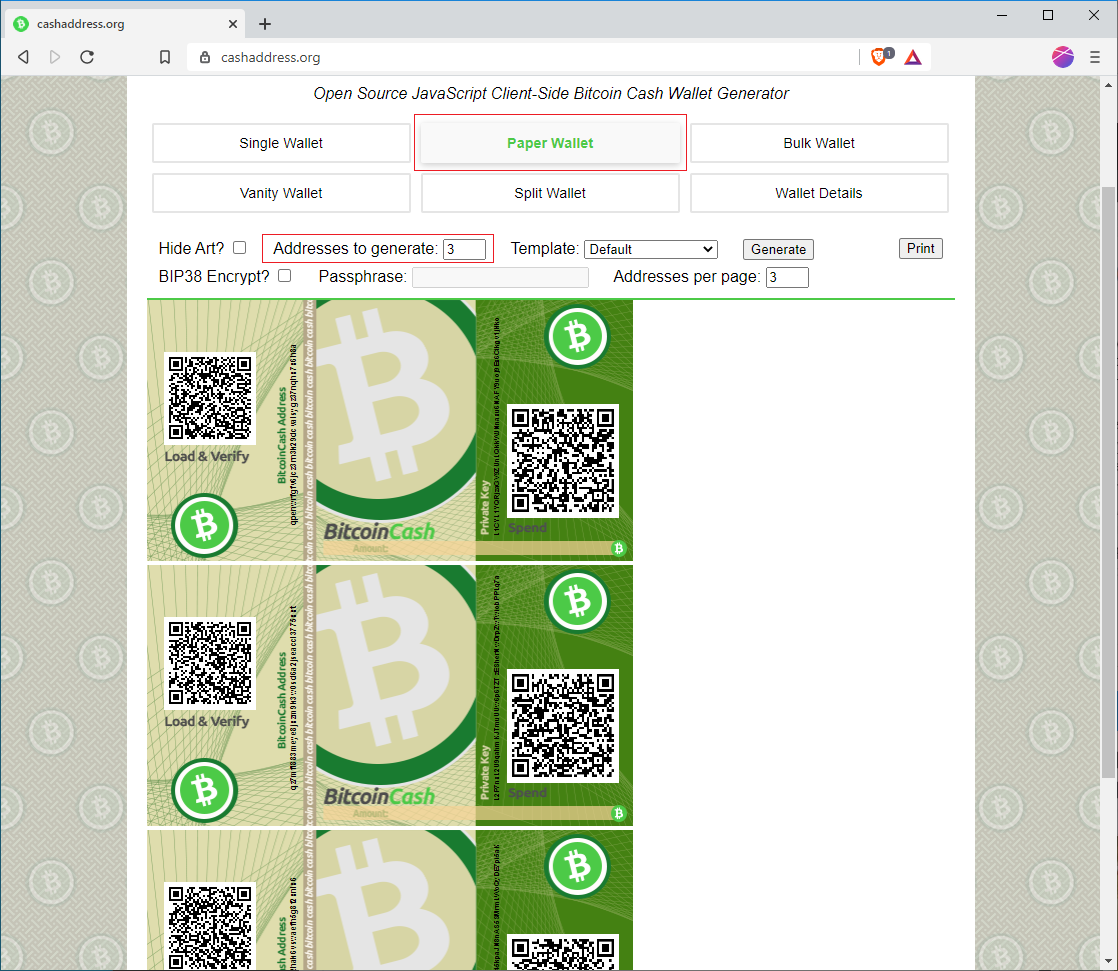Reload the page with the refresh icon
This screenshot has height=971, width=1118.
tap(87, 57)
